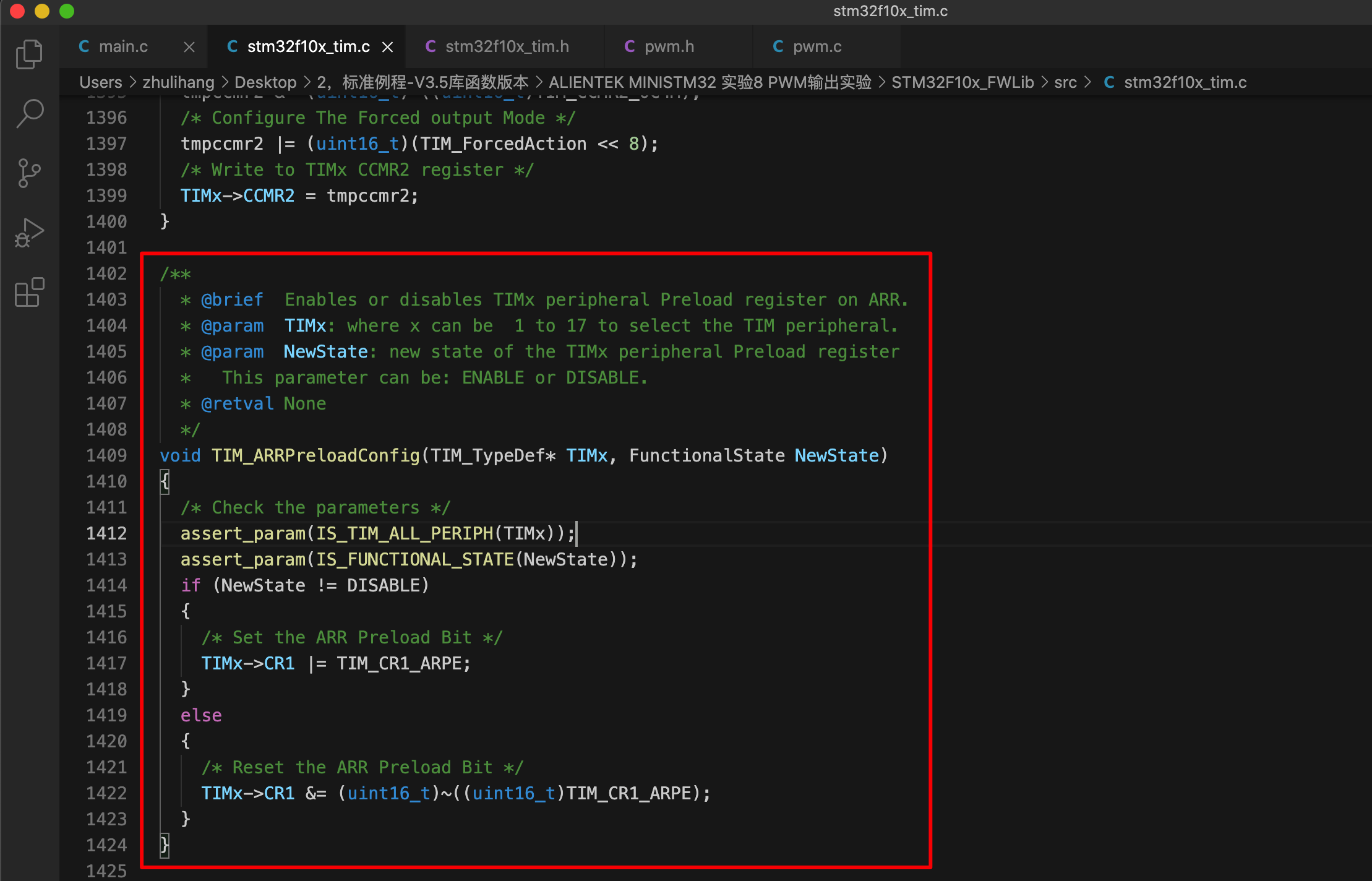Switch to the pwm.h tab
This screenshot has height=881, width=1372.
pyautogui.click(x=669, y=47)
